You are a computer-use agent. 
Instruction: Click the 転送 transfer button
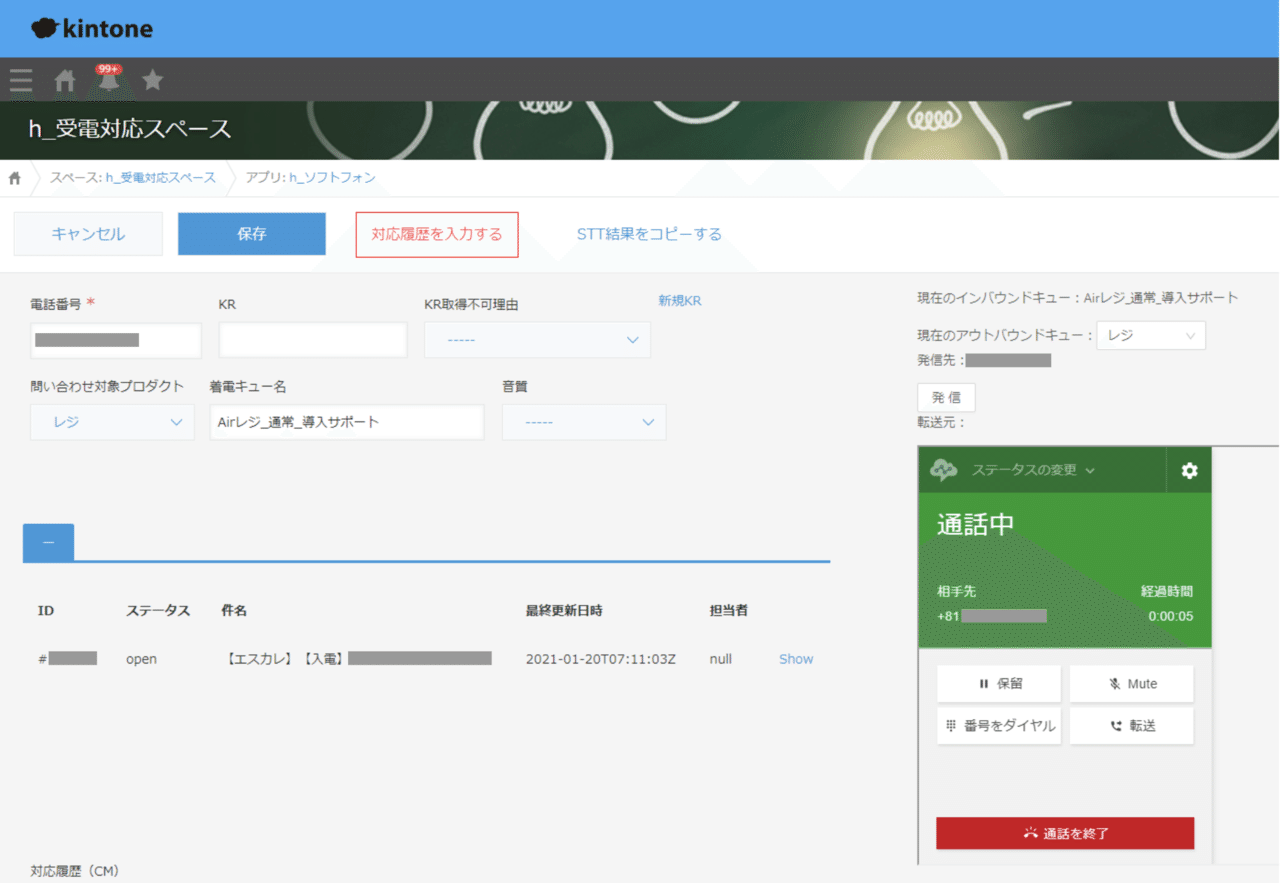click(x=1132, y=726)
